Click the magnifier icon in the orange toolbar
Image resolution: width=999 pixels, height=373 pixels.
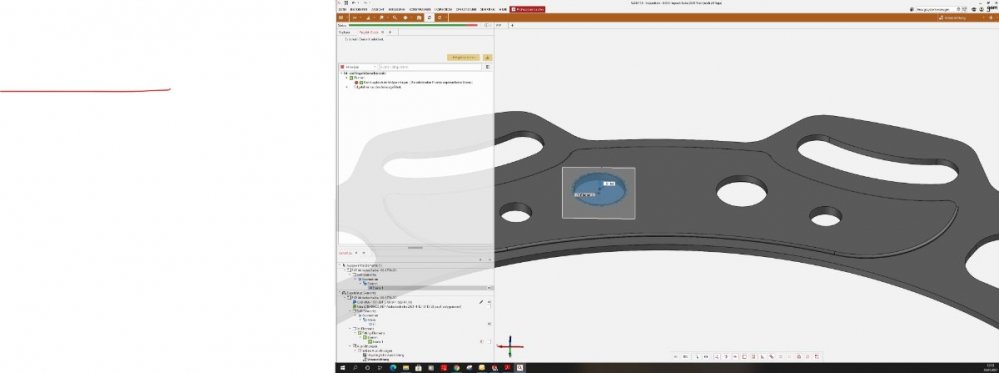click(x=395, y=18)
